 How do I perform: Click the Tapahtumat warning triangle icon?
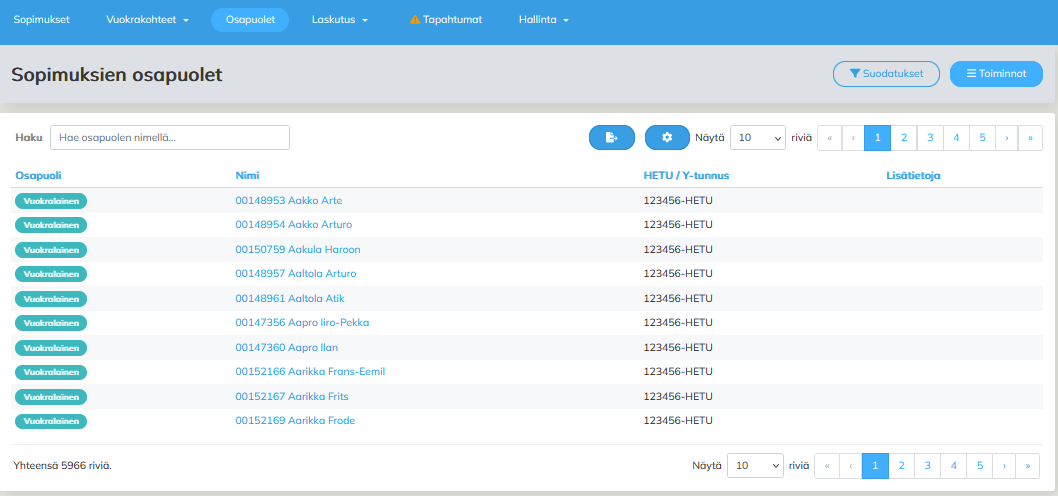(415, 20)
